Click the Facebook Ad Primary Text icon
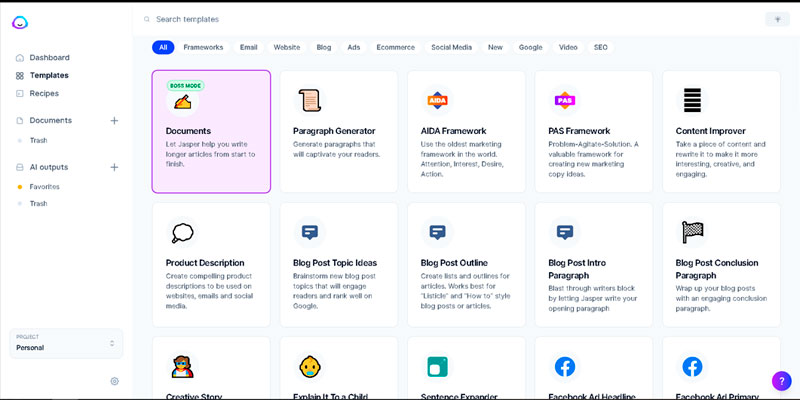 tap(692, 366)
